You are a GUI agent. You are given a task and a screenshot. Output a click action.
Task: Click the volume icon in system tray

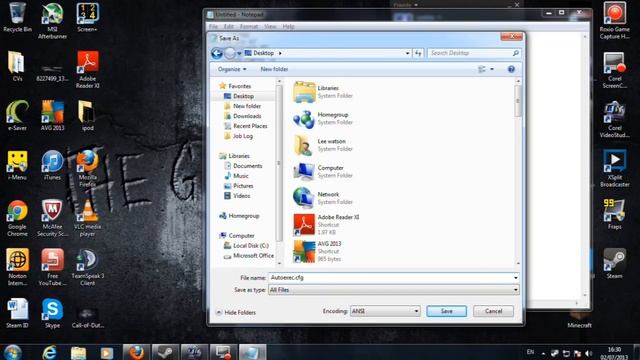click(x=588, y=353)
